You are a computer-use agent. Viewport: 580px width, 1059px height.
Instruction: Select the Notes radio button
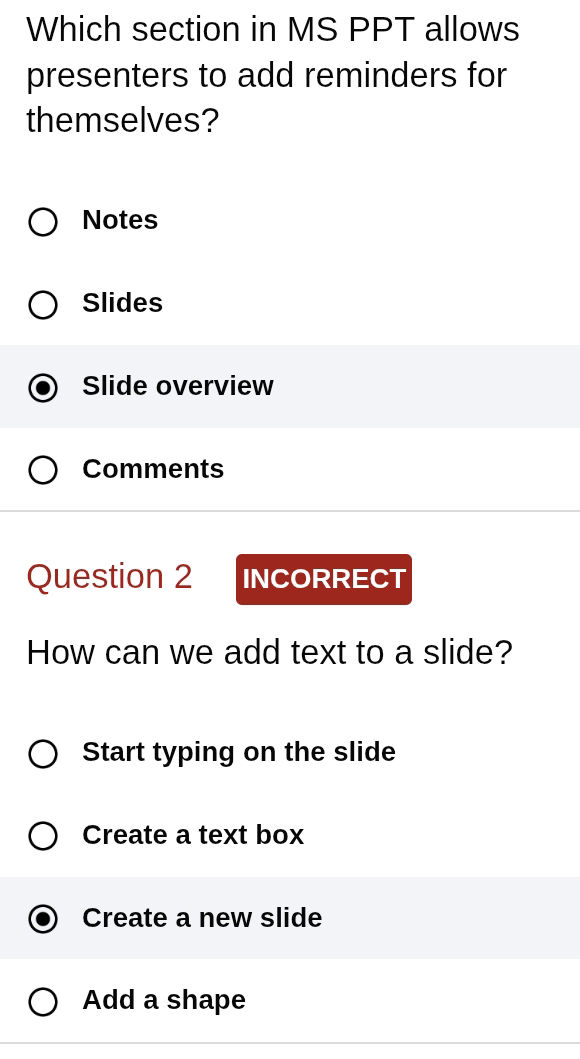(43, 222)
